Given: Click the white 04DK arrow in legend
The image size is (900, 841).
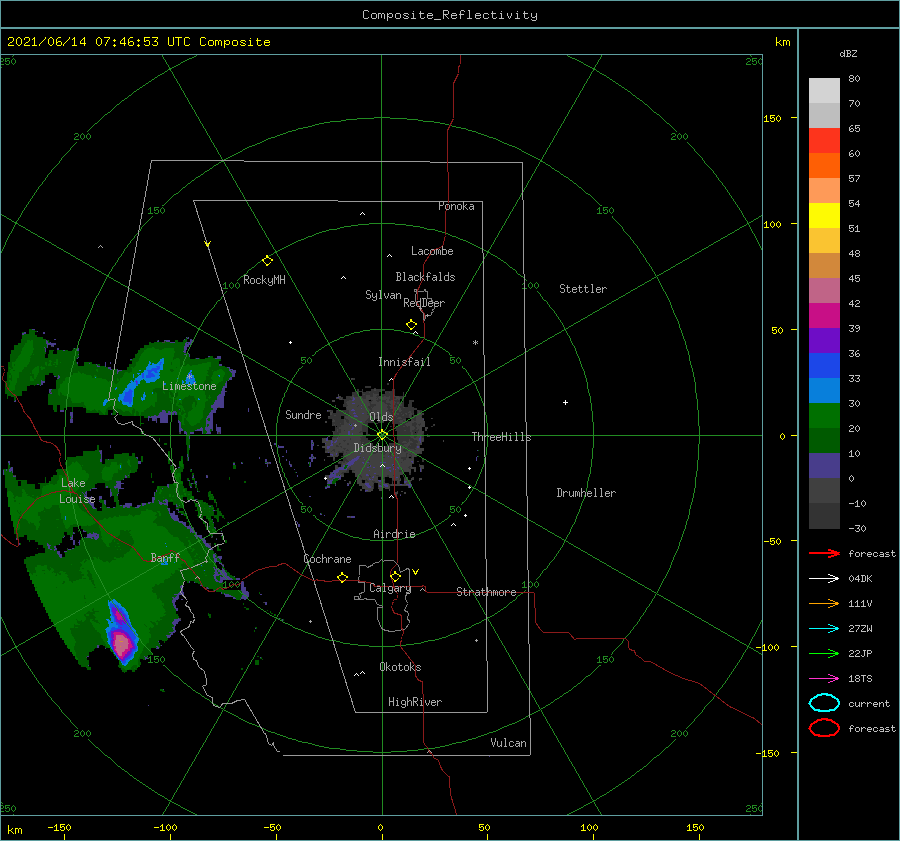Looking at the screenshot, I should coord(824,579).
